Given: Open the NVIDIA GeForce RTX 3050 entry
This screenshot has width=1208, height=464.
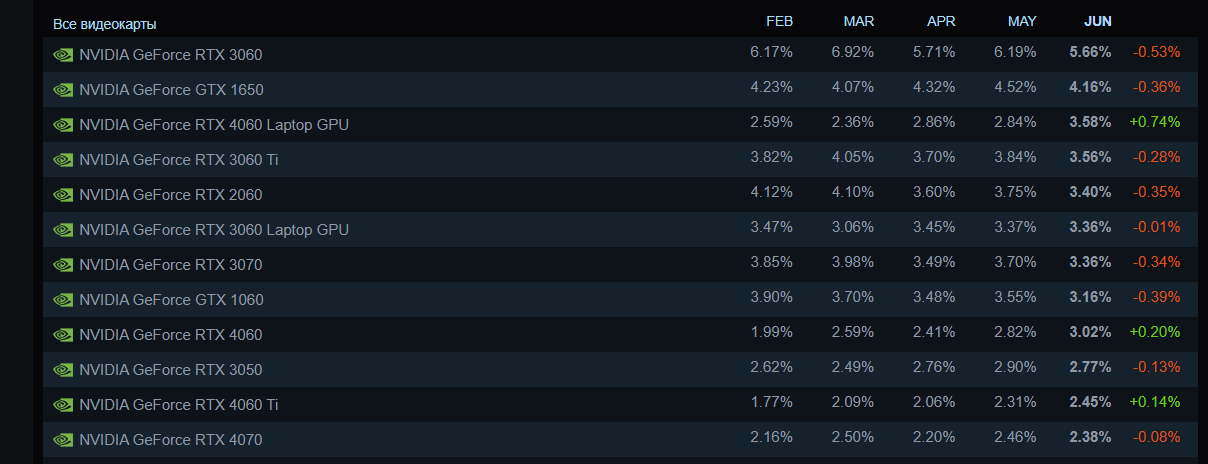Looking at the screenshot, I should pos(170,370).
